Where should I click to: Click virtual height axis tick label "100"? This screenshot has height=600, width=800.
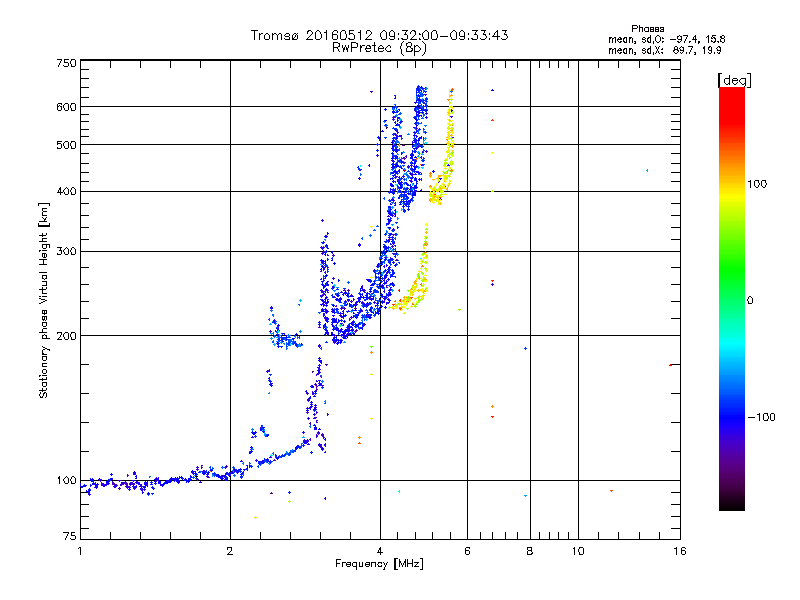[66, 480]
